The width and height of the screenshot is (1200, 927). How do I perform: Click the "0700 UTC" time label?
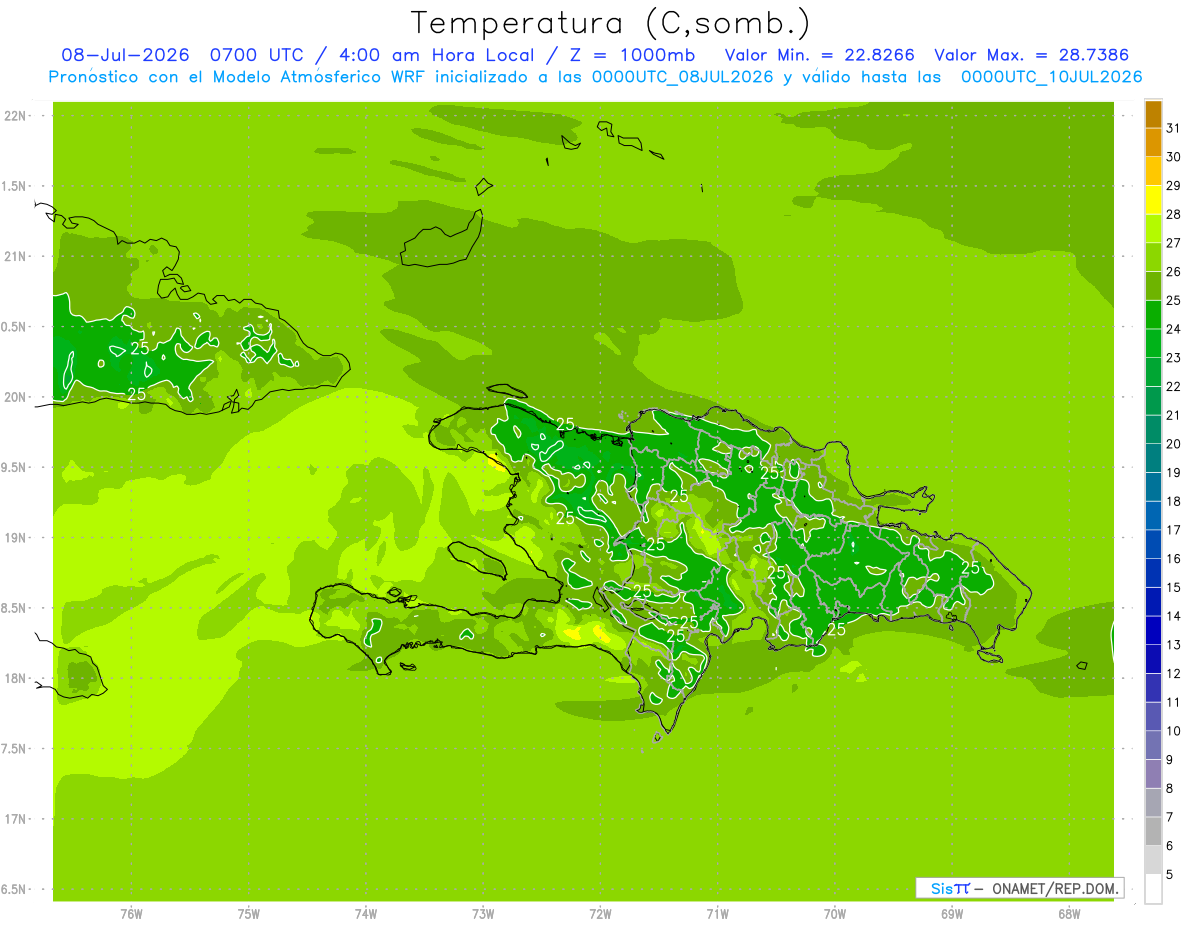point(257,55)
